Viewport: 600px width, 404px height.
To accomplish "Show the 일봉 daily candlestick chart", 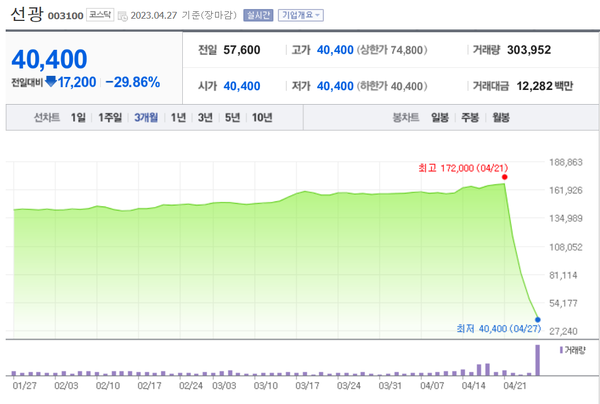I will (x=439, y=118).
